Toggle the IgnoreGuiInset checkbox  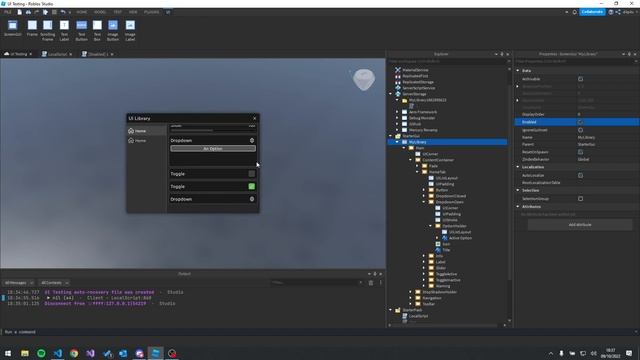tap(580, 130)
